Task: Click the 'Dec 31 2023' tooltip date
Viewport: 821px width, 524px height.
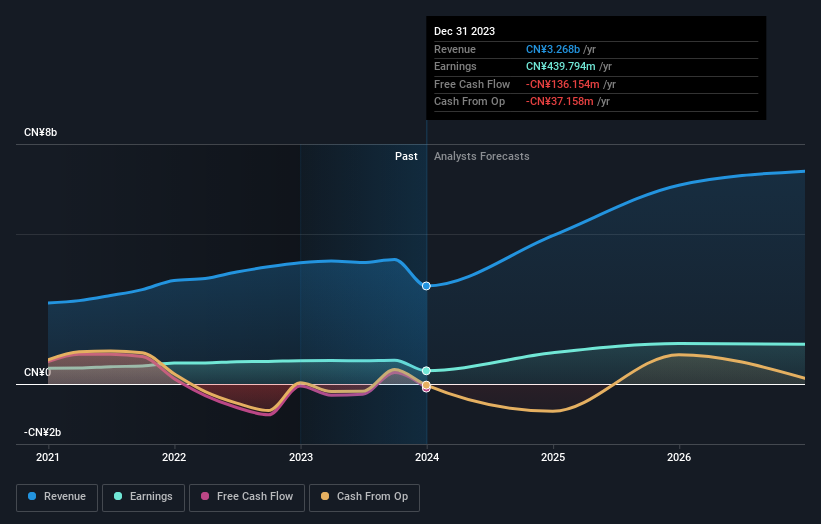Action: [x=464, y=31]
